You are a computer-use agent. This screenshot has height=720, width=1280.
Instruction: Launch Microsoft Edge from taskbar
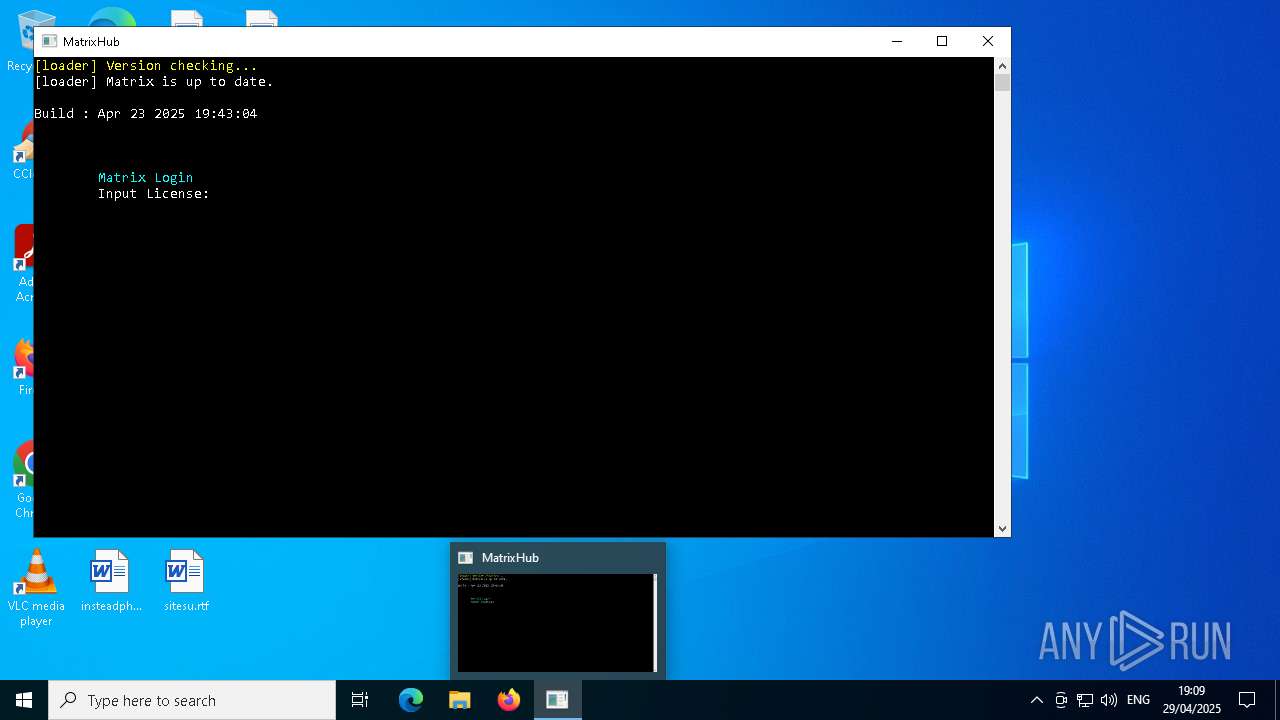pyautogui.click(x=411, y=700)
